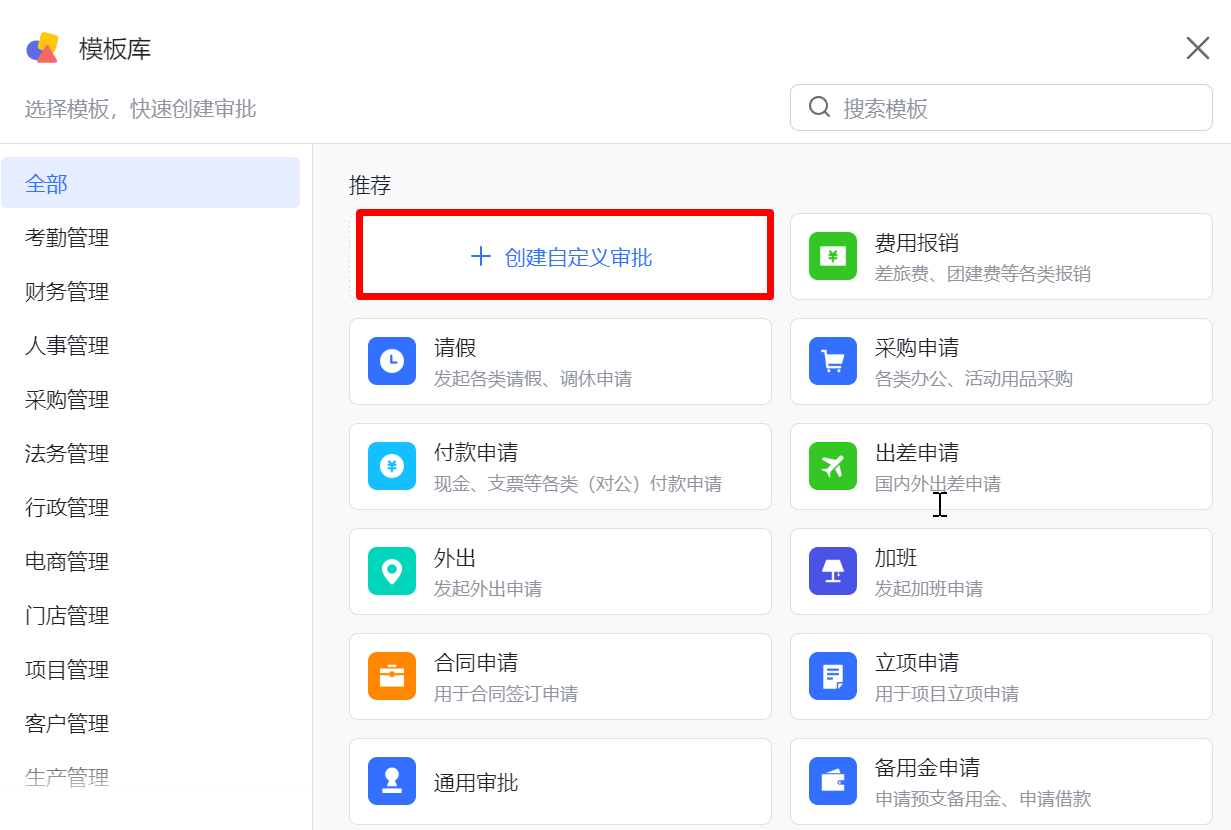Click the shopping cart icon for 采购申请
This screenshot has height=830, width=1231.
(x=832, y=361)
